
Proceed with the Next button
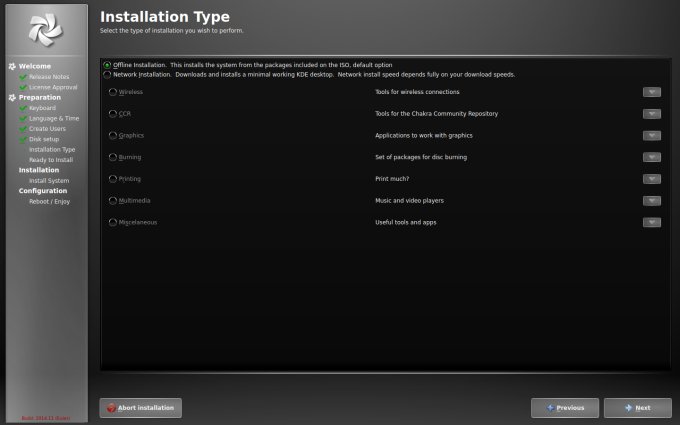pyautogui.click(x=638, y=408)
